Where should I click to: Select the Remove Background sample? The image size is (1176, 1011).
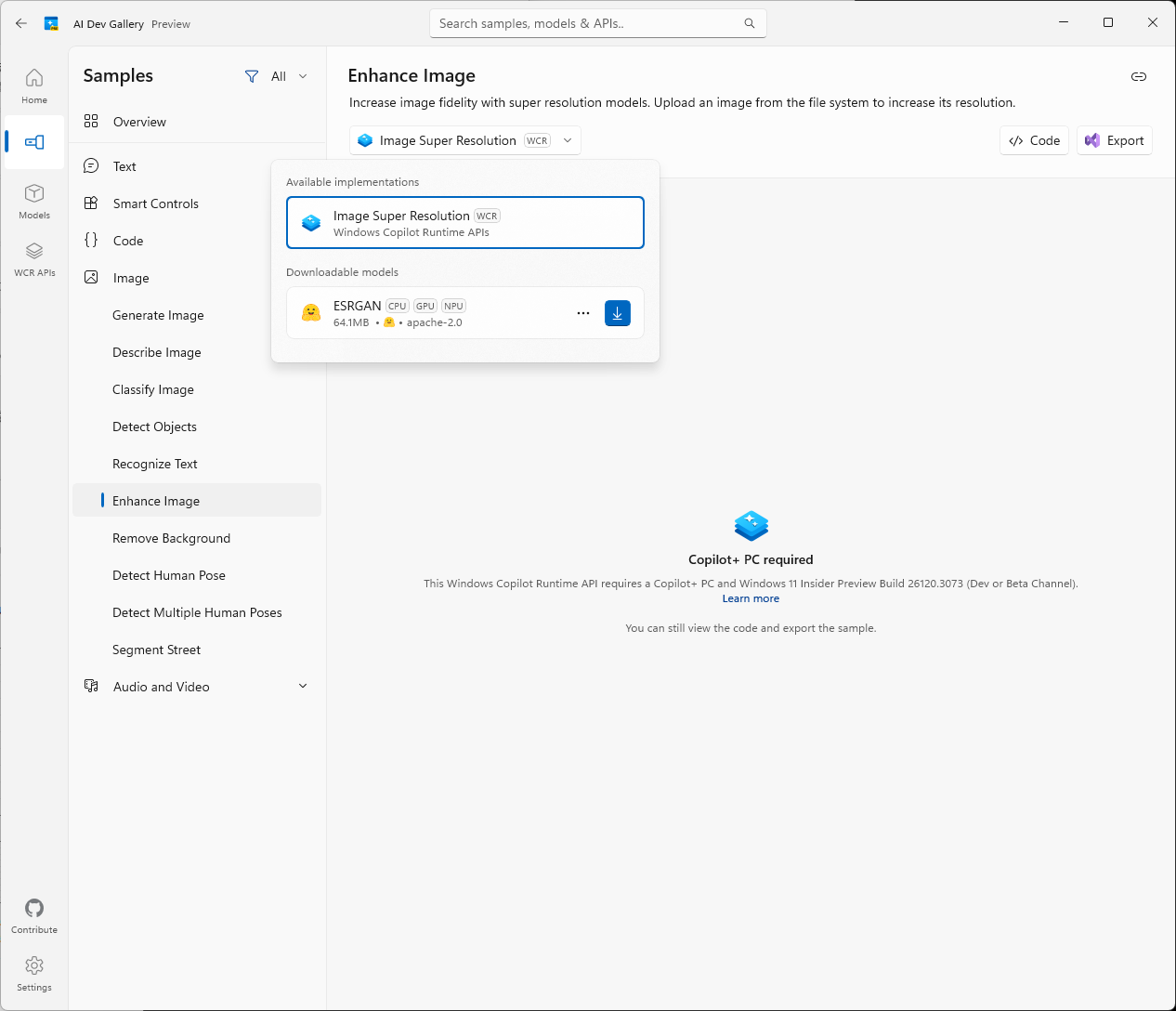pyautogui.click(x=172, y=538)
